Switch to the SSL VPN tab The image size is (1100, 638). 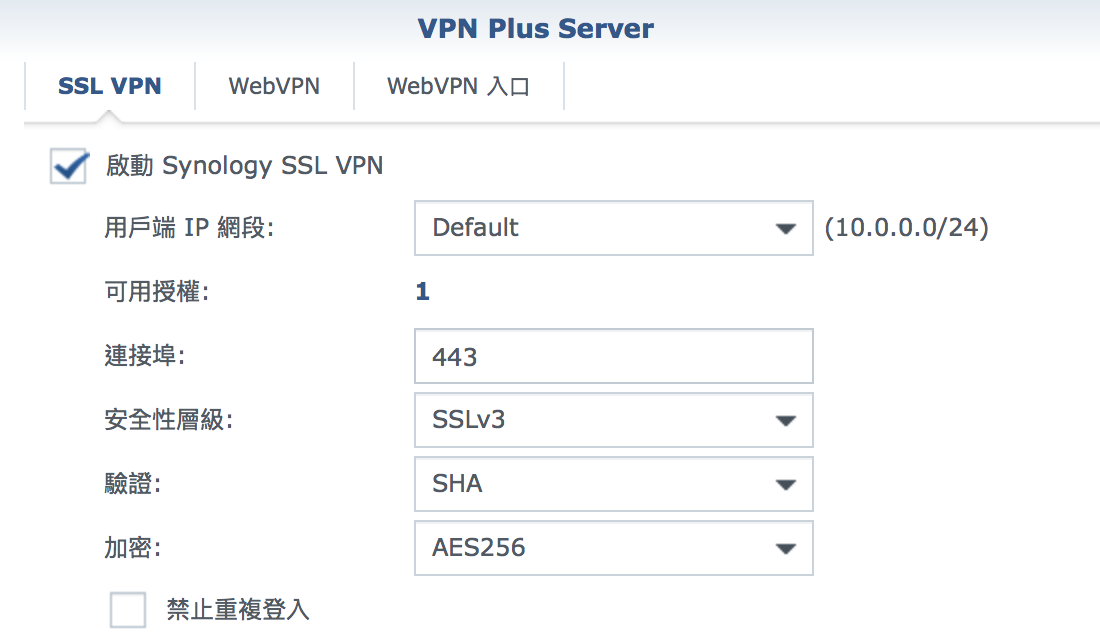point(109,86)
